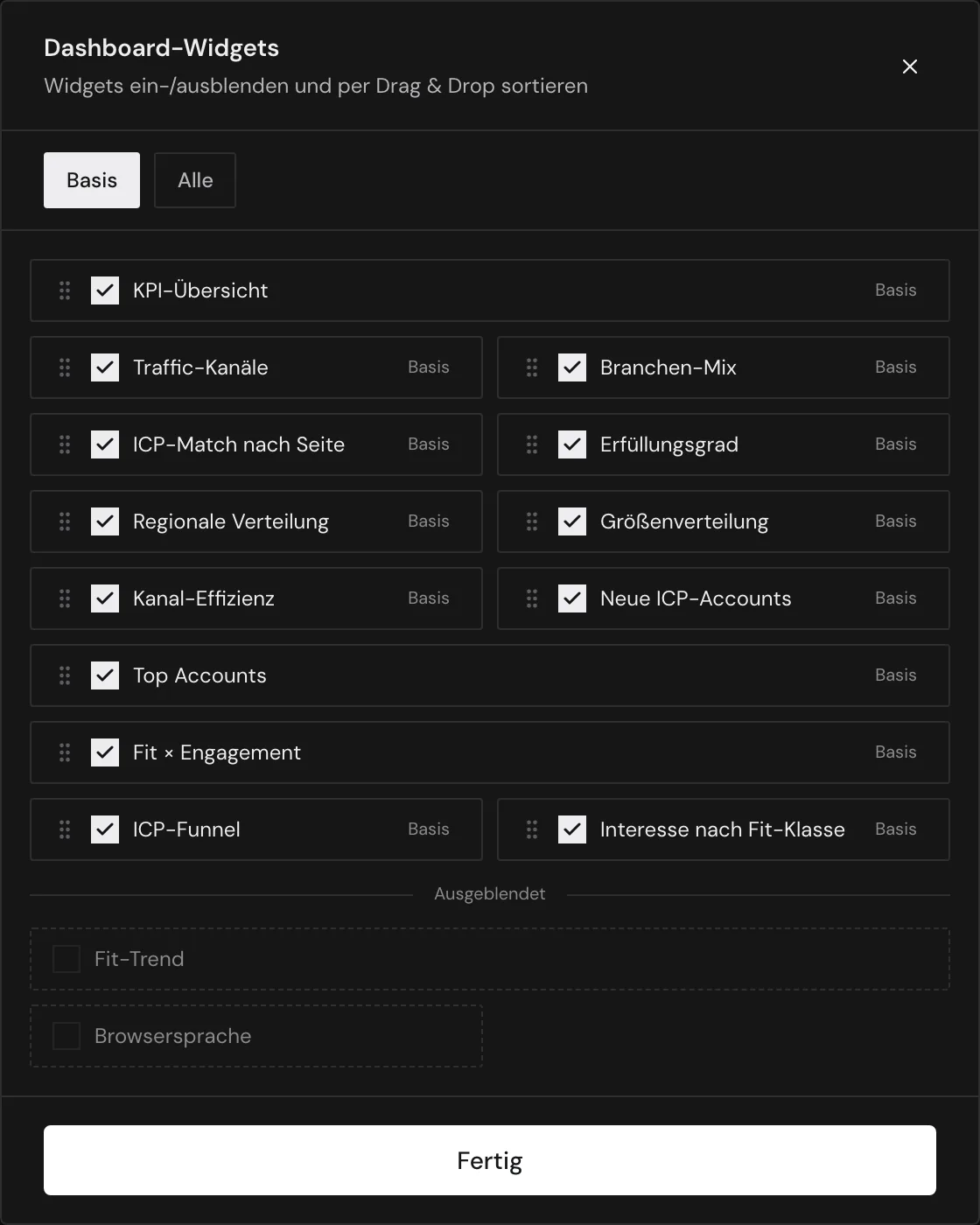Screen dimensions: 980x1225
Task: Enable the hidden Fit-Trend widget checkbox
Action: click(66, 959)
